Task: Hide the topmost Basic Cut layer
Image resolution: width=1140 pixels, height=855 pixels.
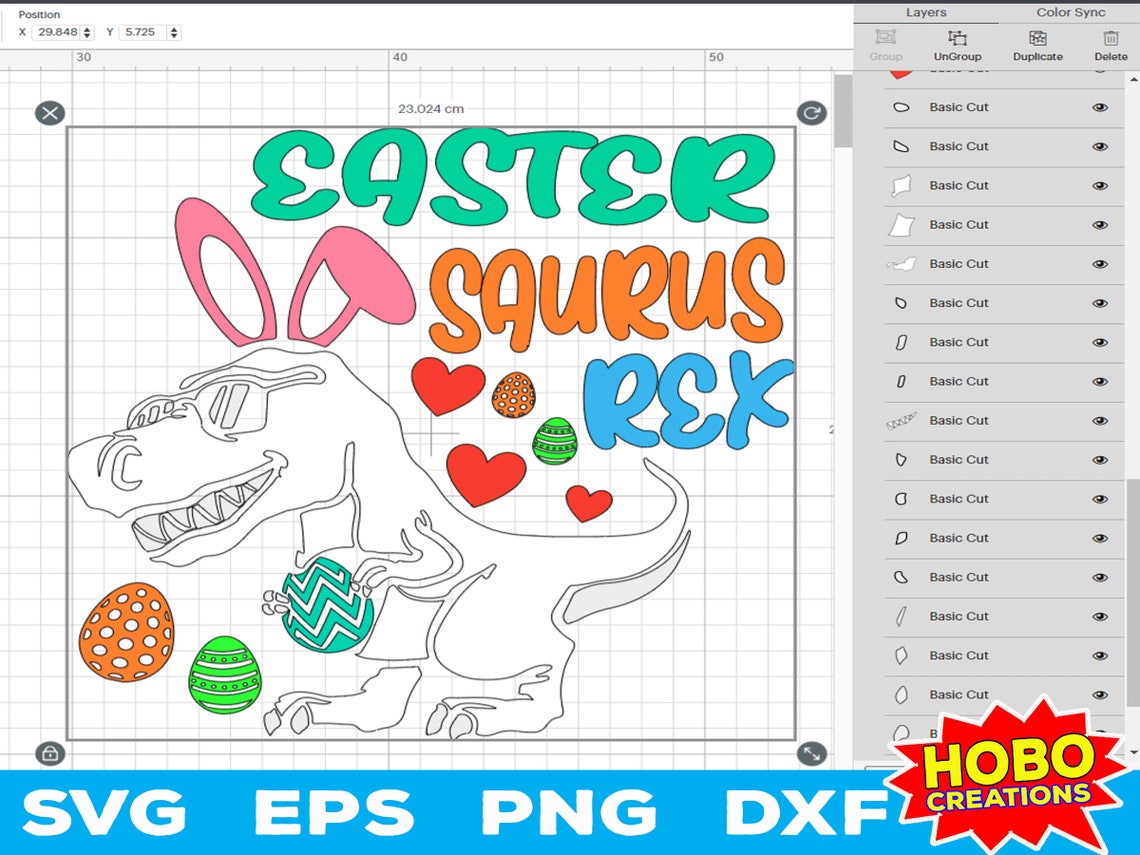Action: [x=1100, y=70]
